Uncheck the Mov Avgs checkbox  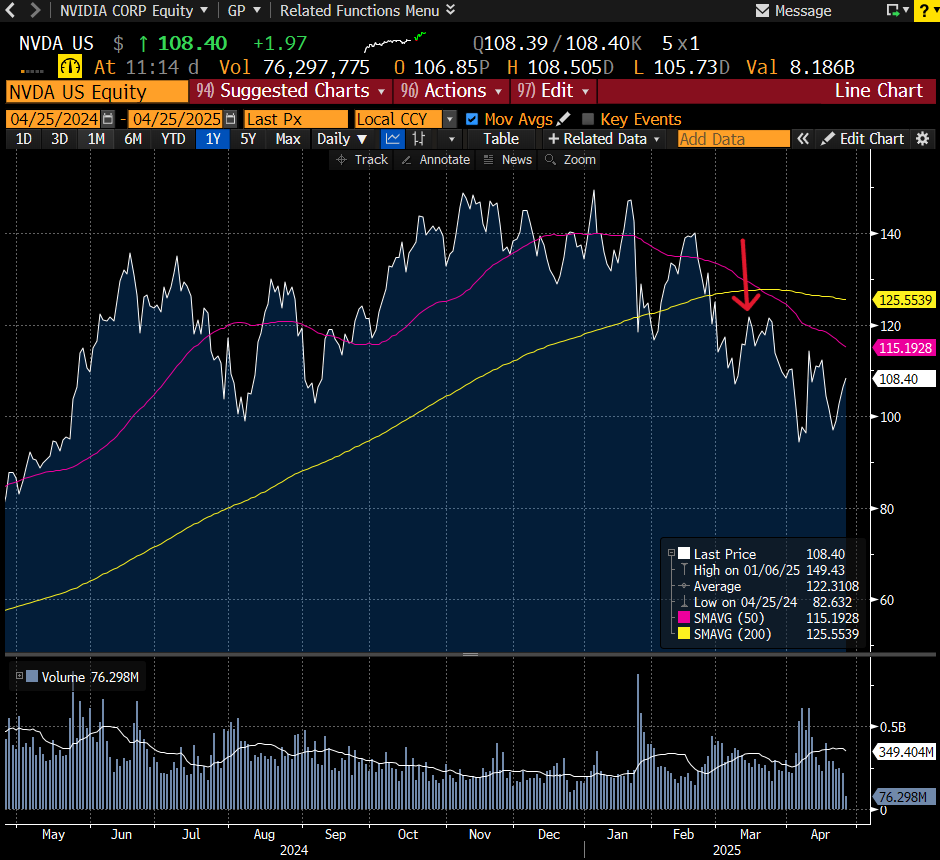[x=472, y=119]
